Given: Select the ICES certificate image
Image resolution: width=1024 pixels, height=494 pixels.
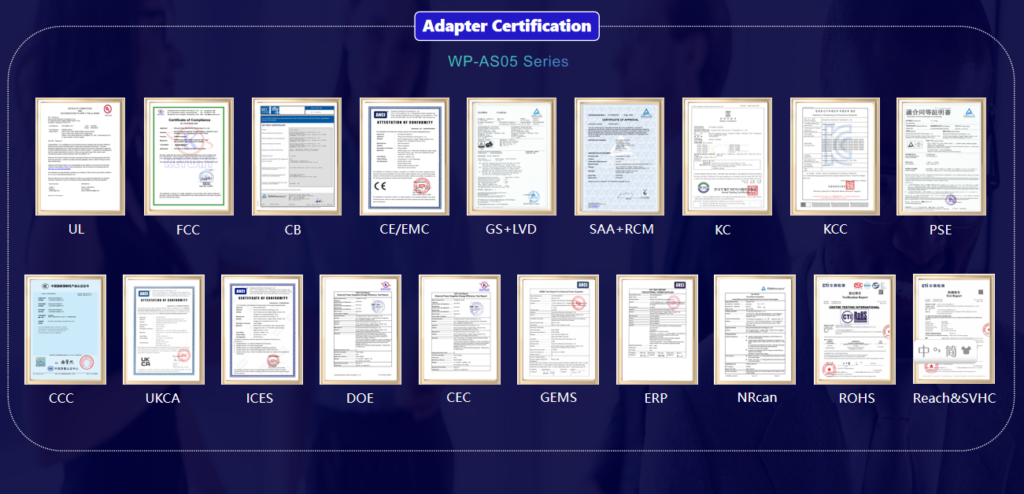Looking at the screenshot, I should point(262,330).
